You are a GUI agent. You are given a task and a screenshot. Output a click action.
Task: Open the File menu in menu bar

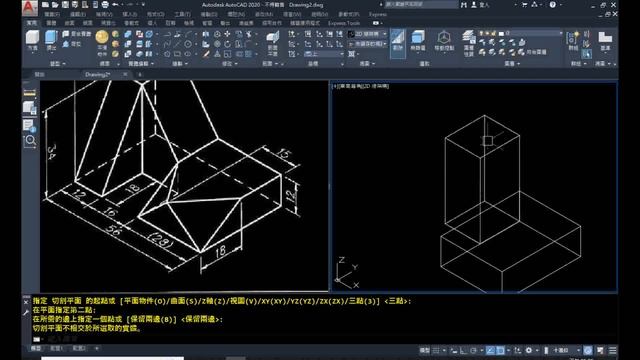tap(52, 14)
